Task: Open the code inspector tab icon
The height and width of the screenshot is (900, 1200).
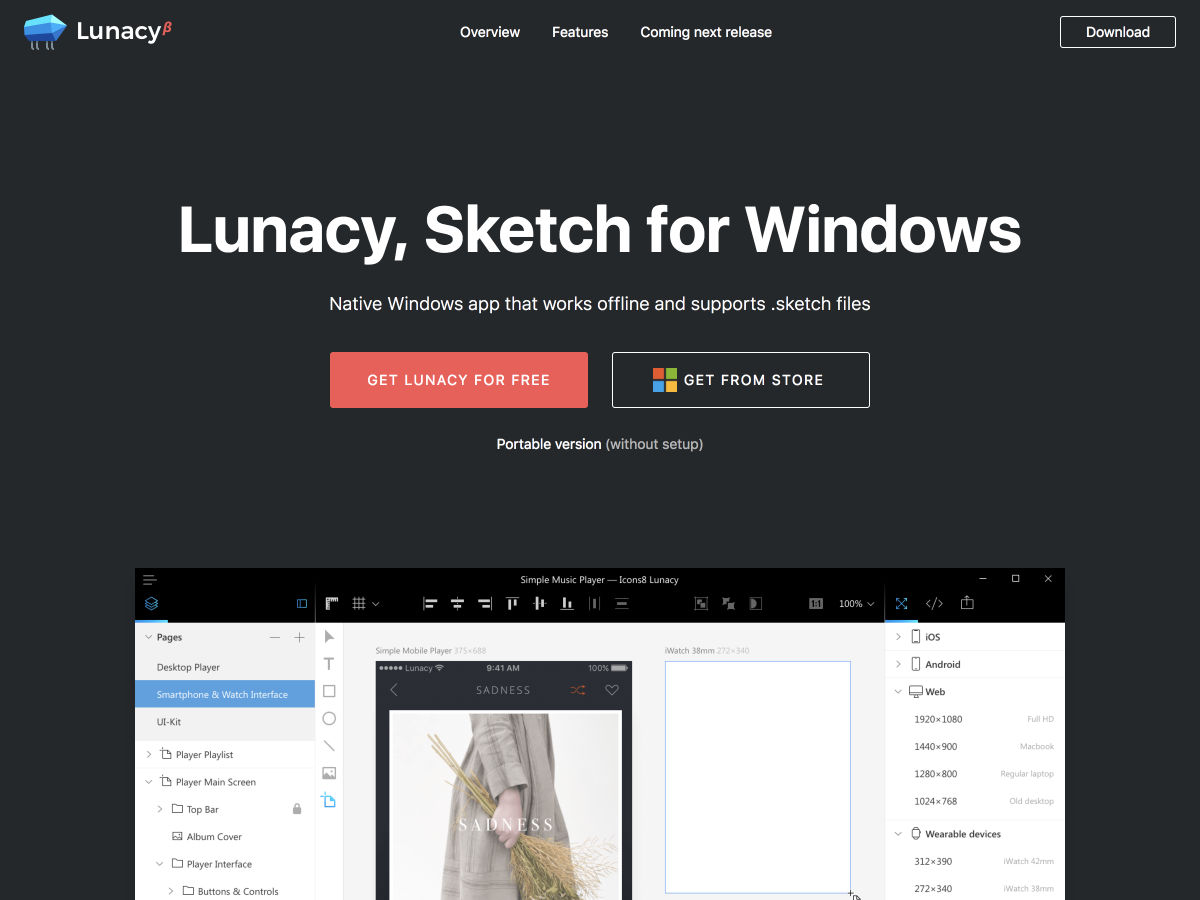Action: [x=934, y=603]
